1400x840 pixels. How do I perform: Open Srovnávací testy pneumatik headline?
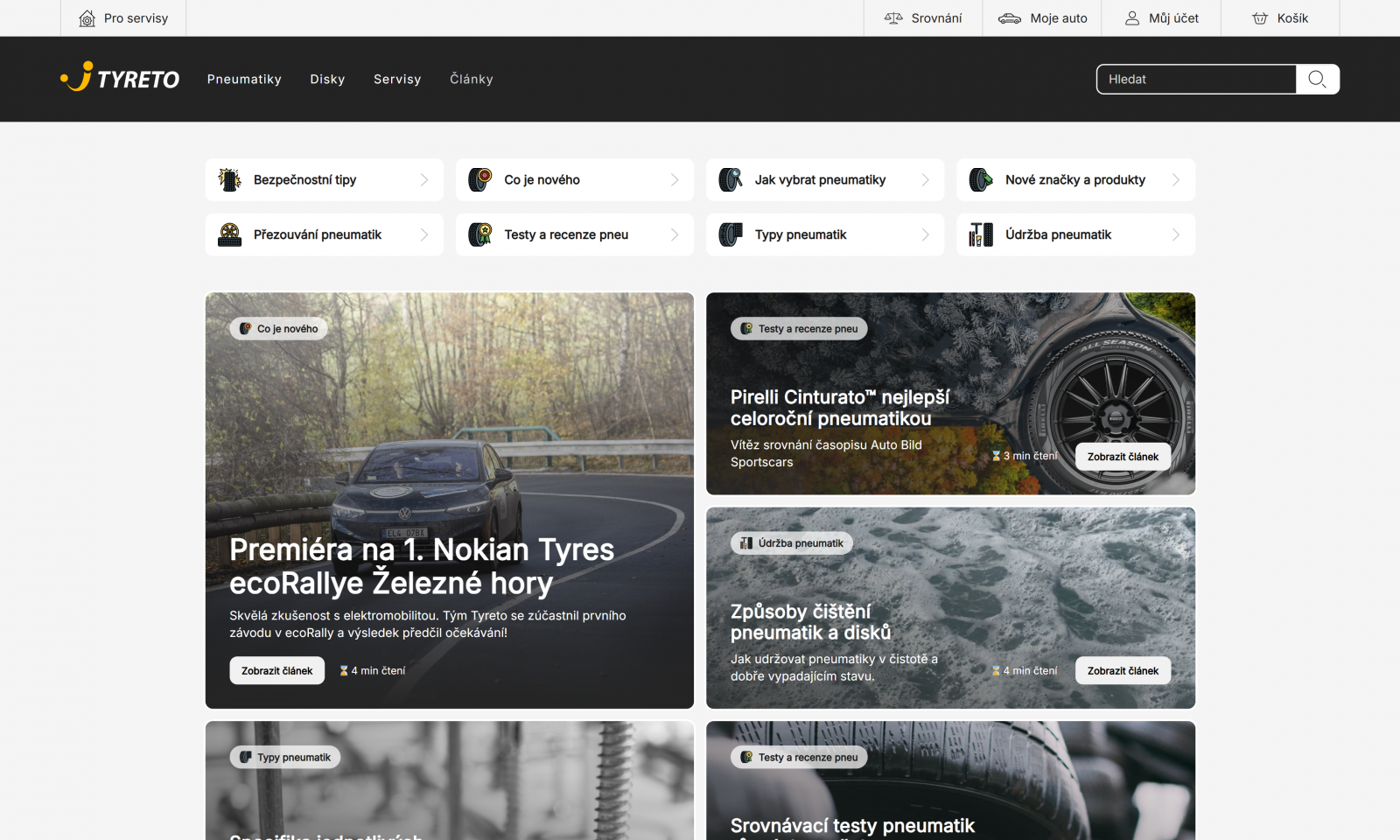(x=852, y=825)
